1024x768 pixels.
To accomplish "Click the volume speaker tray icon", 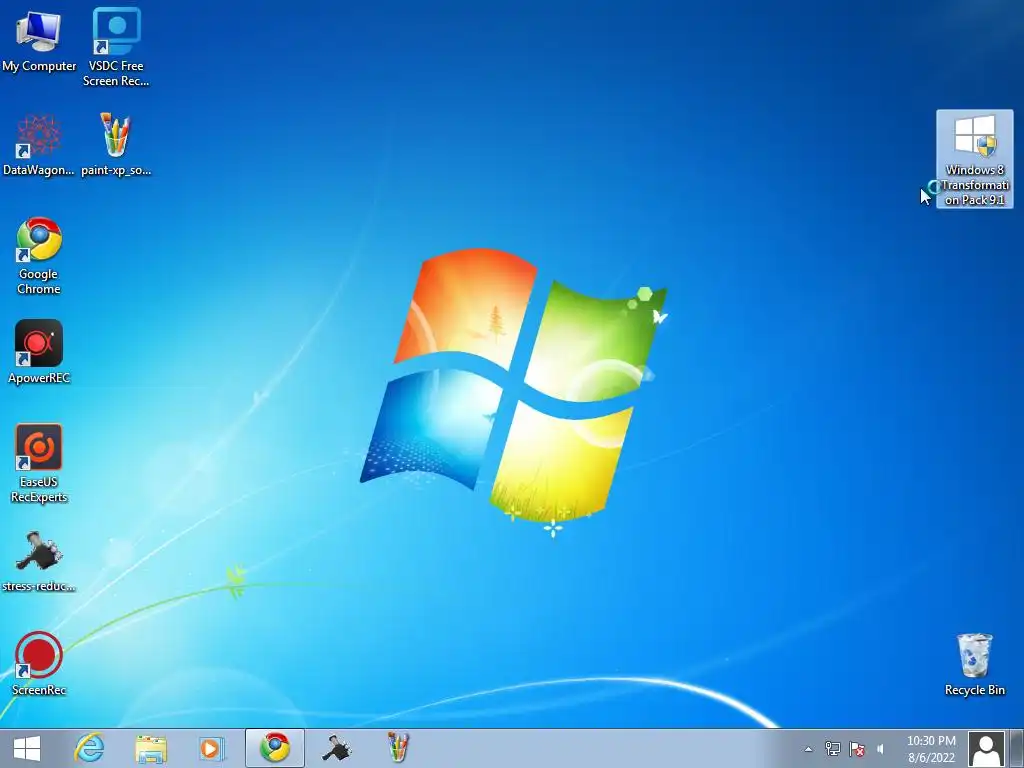I will point(880,749).
